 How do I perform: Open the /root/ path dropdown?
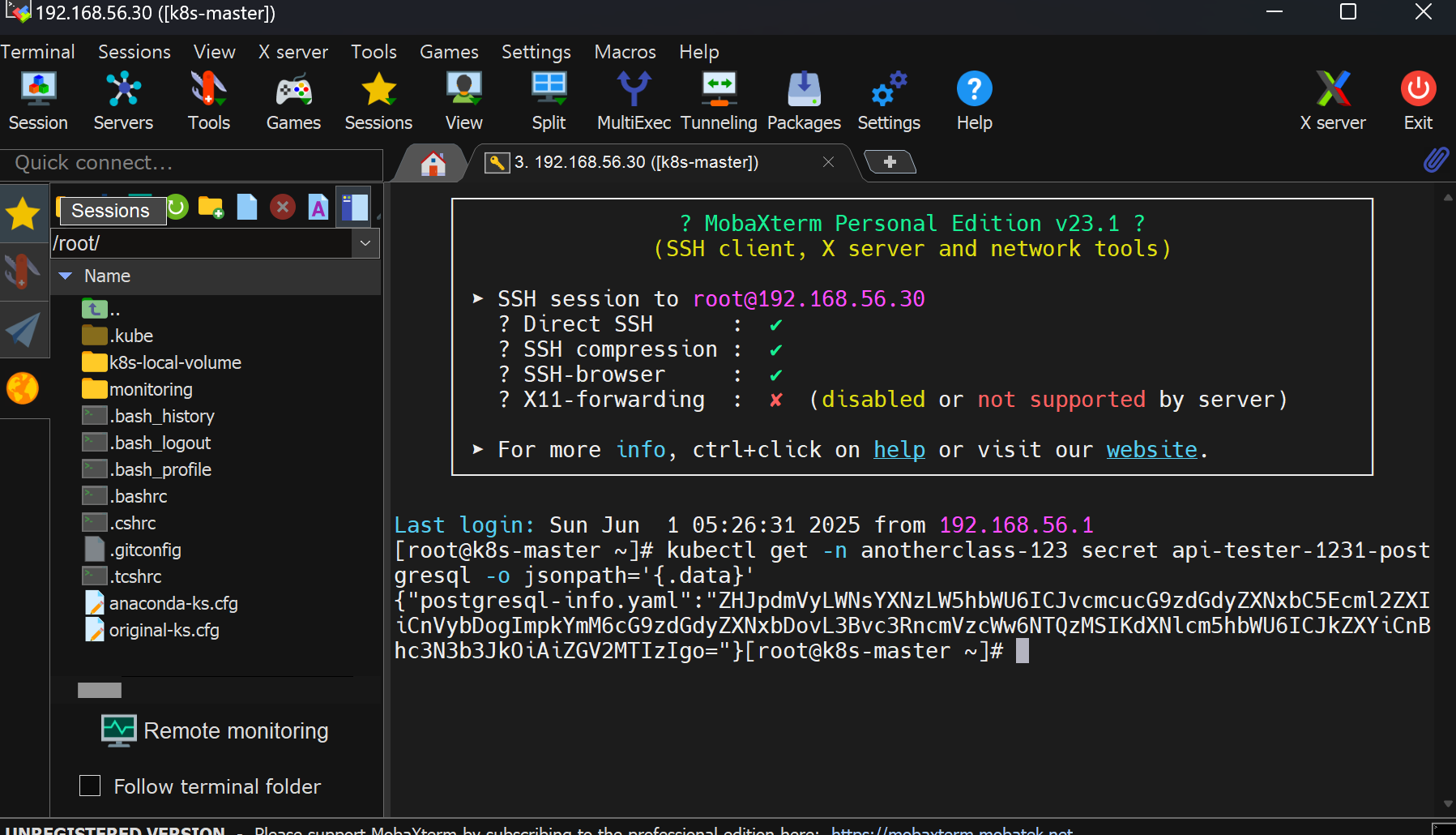coord(365,243)
